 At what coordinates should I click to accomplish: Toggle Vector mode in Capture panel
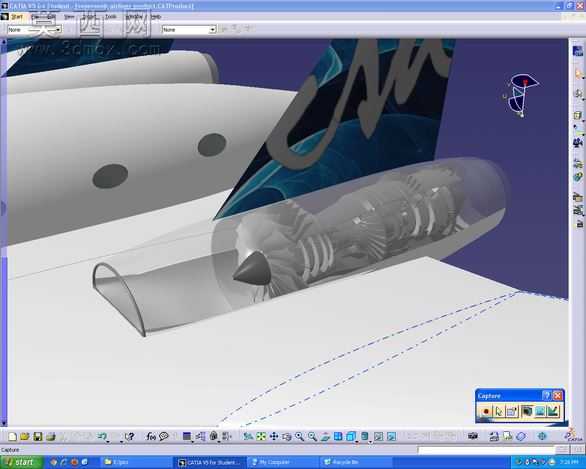[x=553, y=411]
